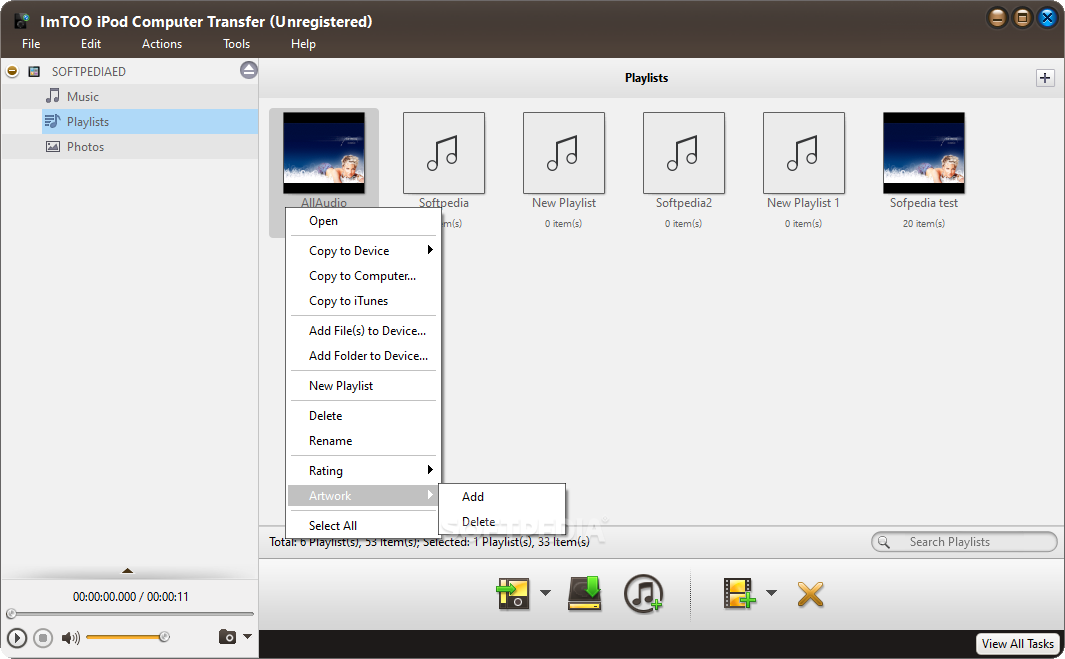Open the copy to device dropdown arrow
Screen dimensions: 1065x659
coord(545,593)
